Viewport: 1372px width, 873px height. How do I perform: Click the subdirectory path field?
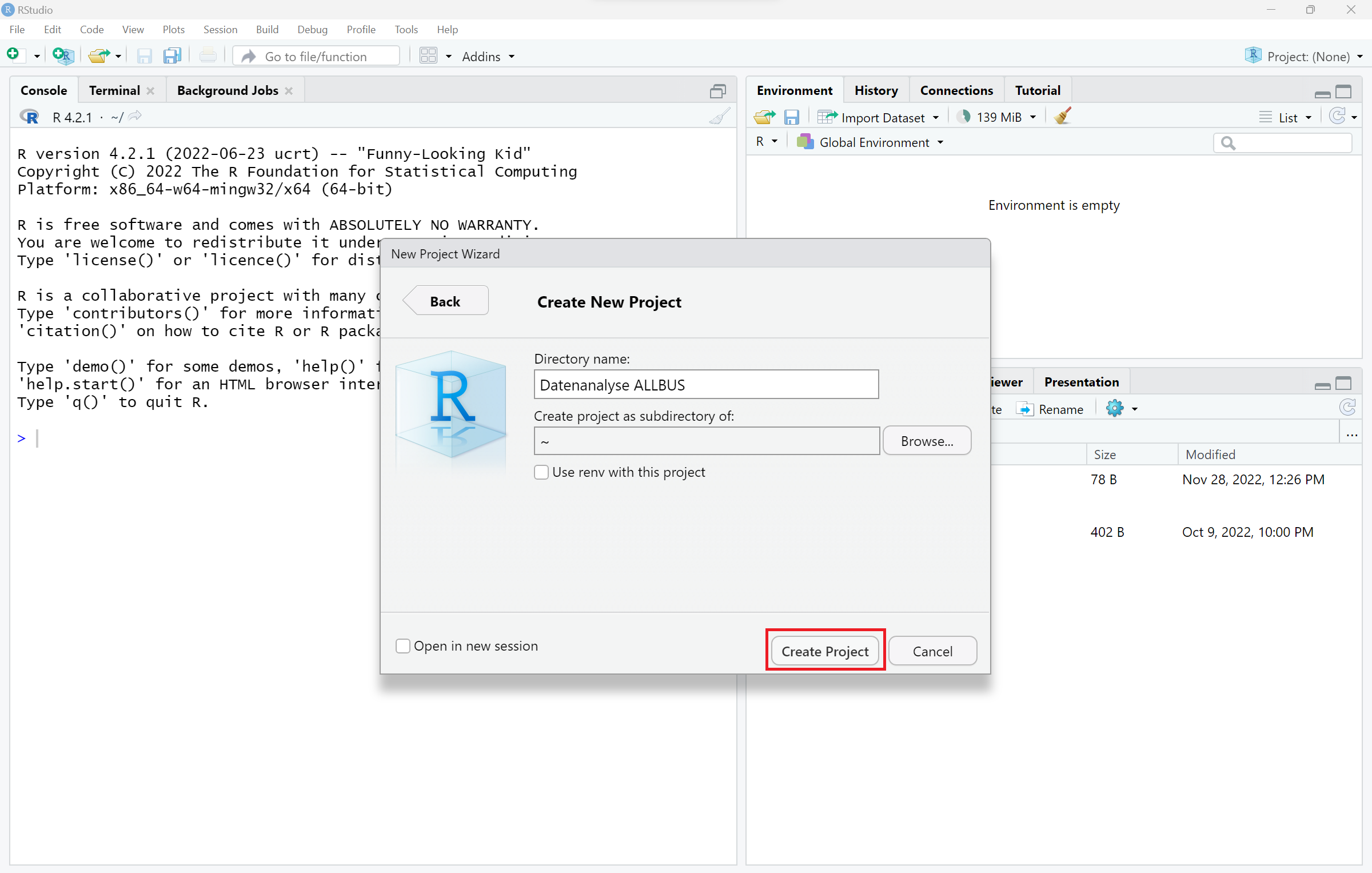pyautogui.click(x=707, y=441)
